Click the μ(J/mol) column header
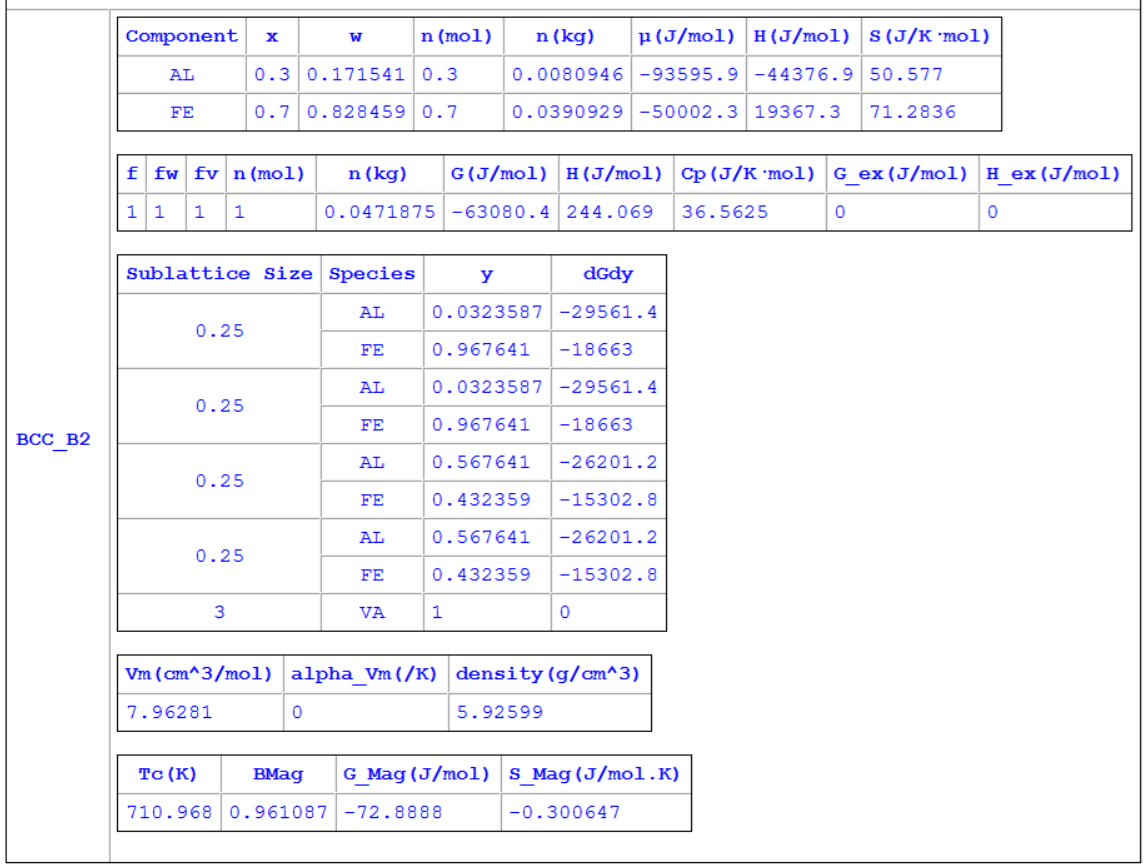Image resolution: width=1148 pixels, height=866 pixels. pos(689,36)
